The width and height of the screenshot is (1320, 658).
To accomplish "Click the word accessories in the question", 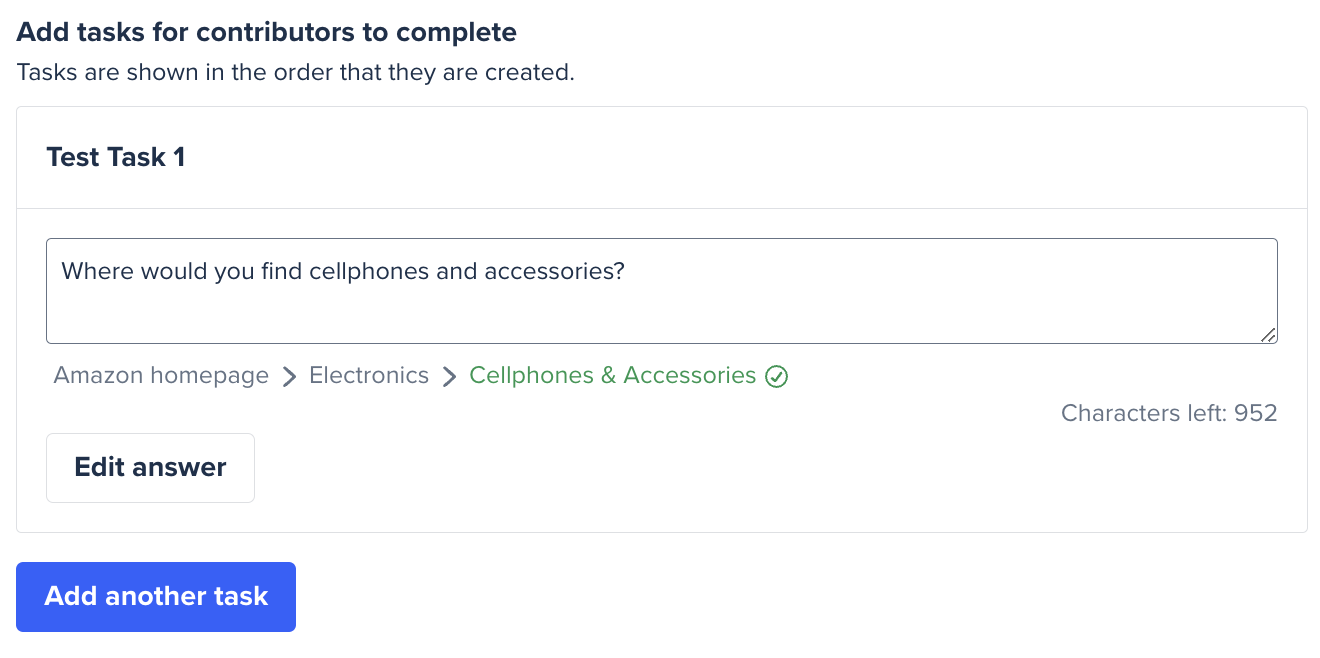I will 554,271.
